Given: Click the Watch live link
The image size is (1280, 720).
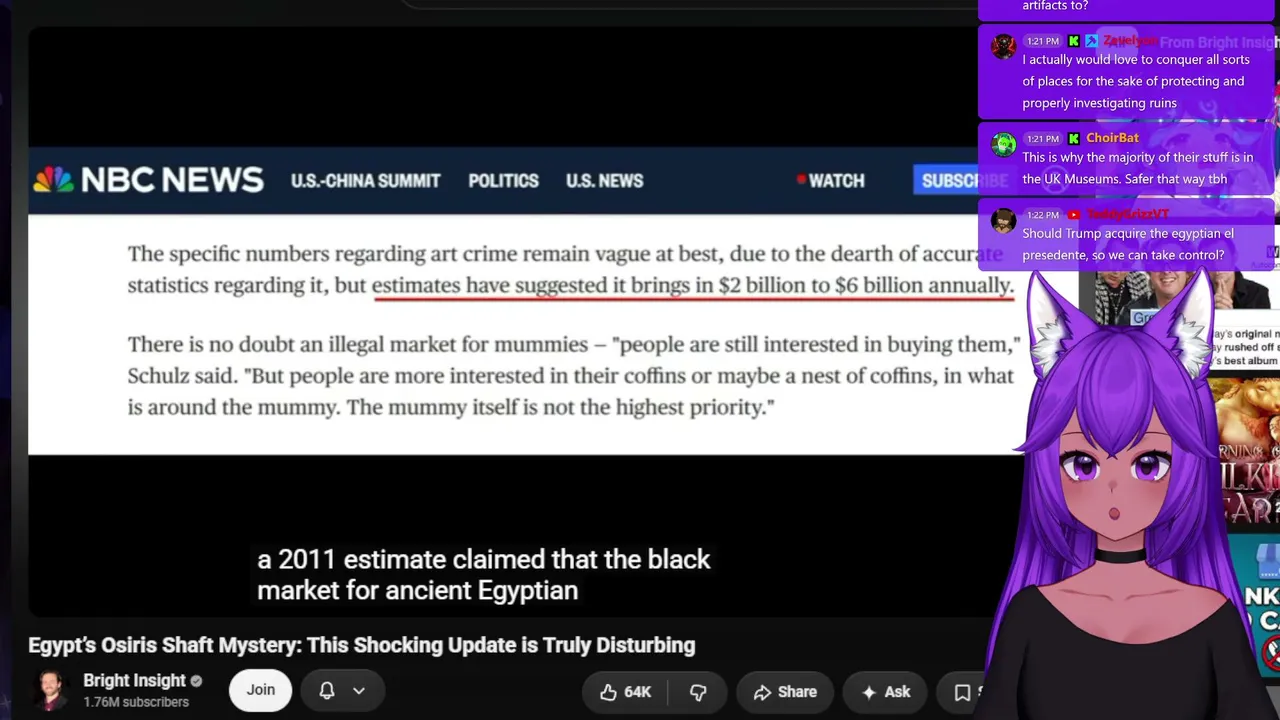Looking at the screenshot, I should click(835, 181).
